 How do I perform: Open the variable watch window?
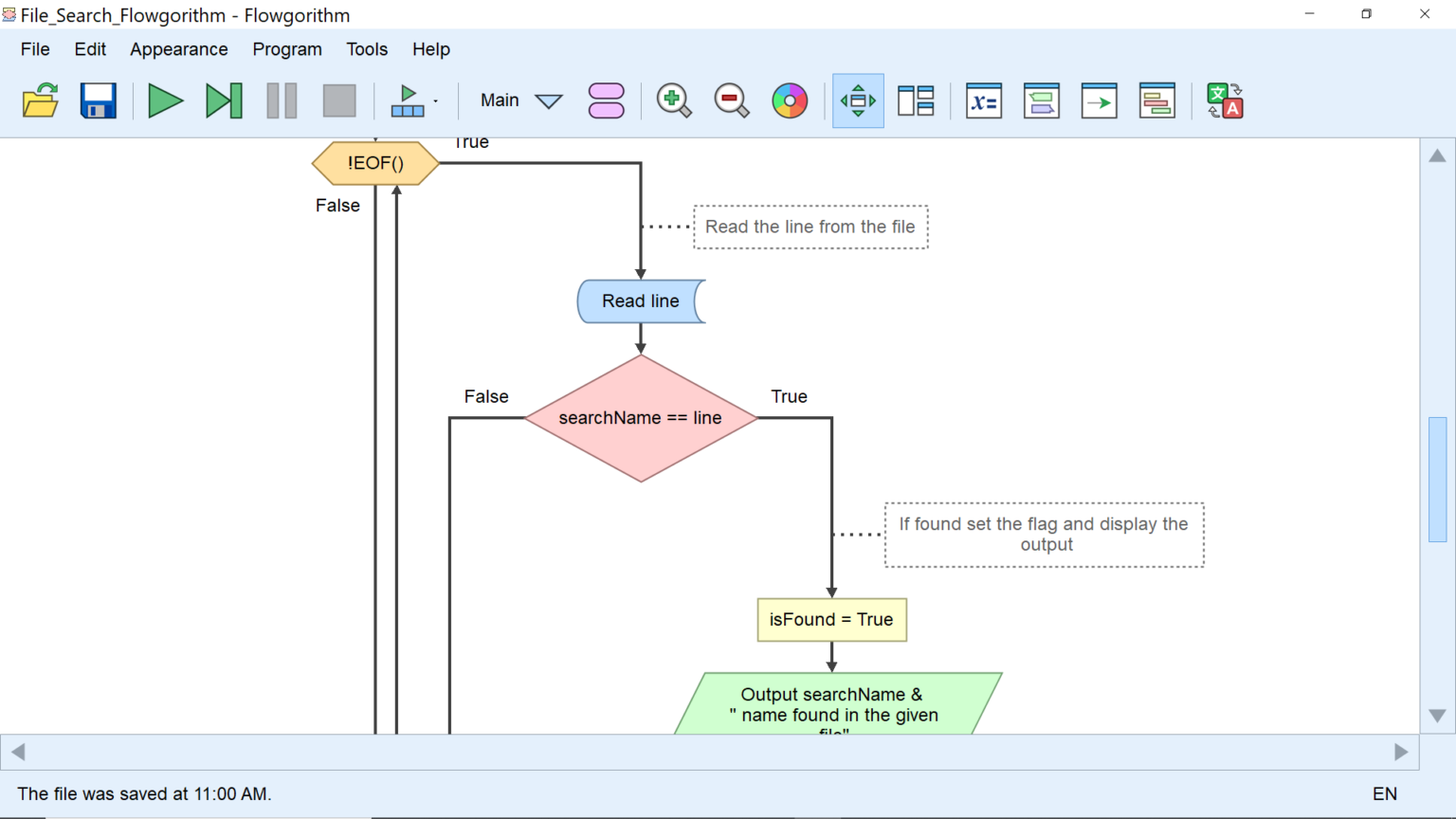click(984, 100)
